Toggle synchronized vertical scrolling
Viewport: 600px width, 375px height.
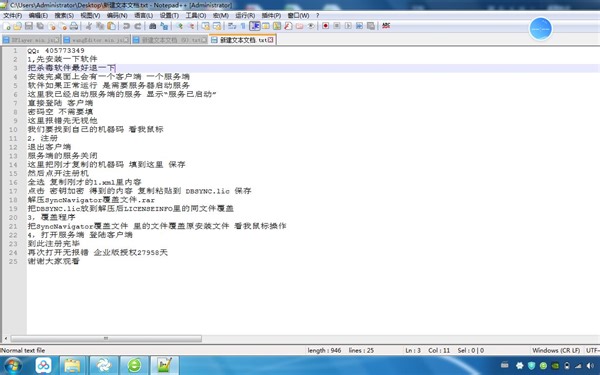click(205, 26)
